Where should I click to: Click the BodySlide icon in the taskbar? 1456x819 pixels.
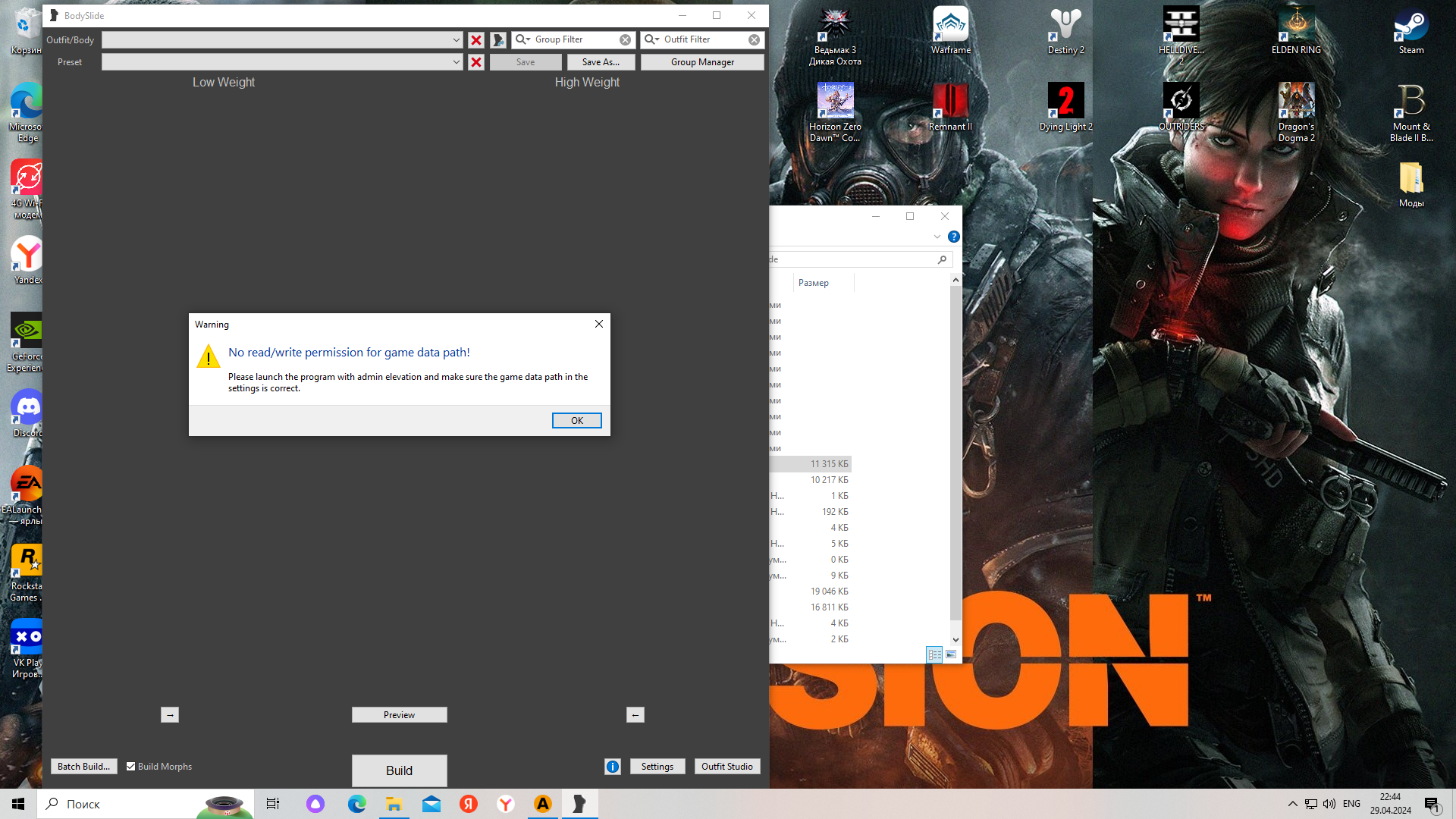click(x=579, y=804)
